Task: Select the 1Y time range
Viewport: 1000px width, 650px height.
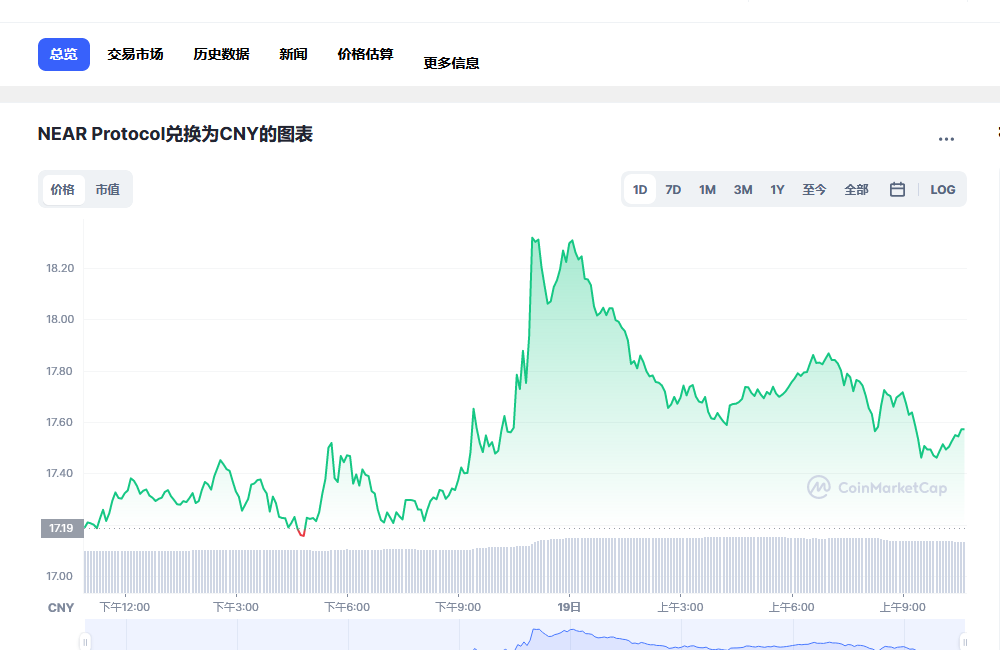Action: (x=777, y=189)
